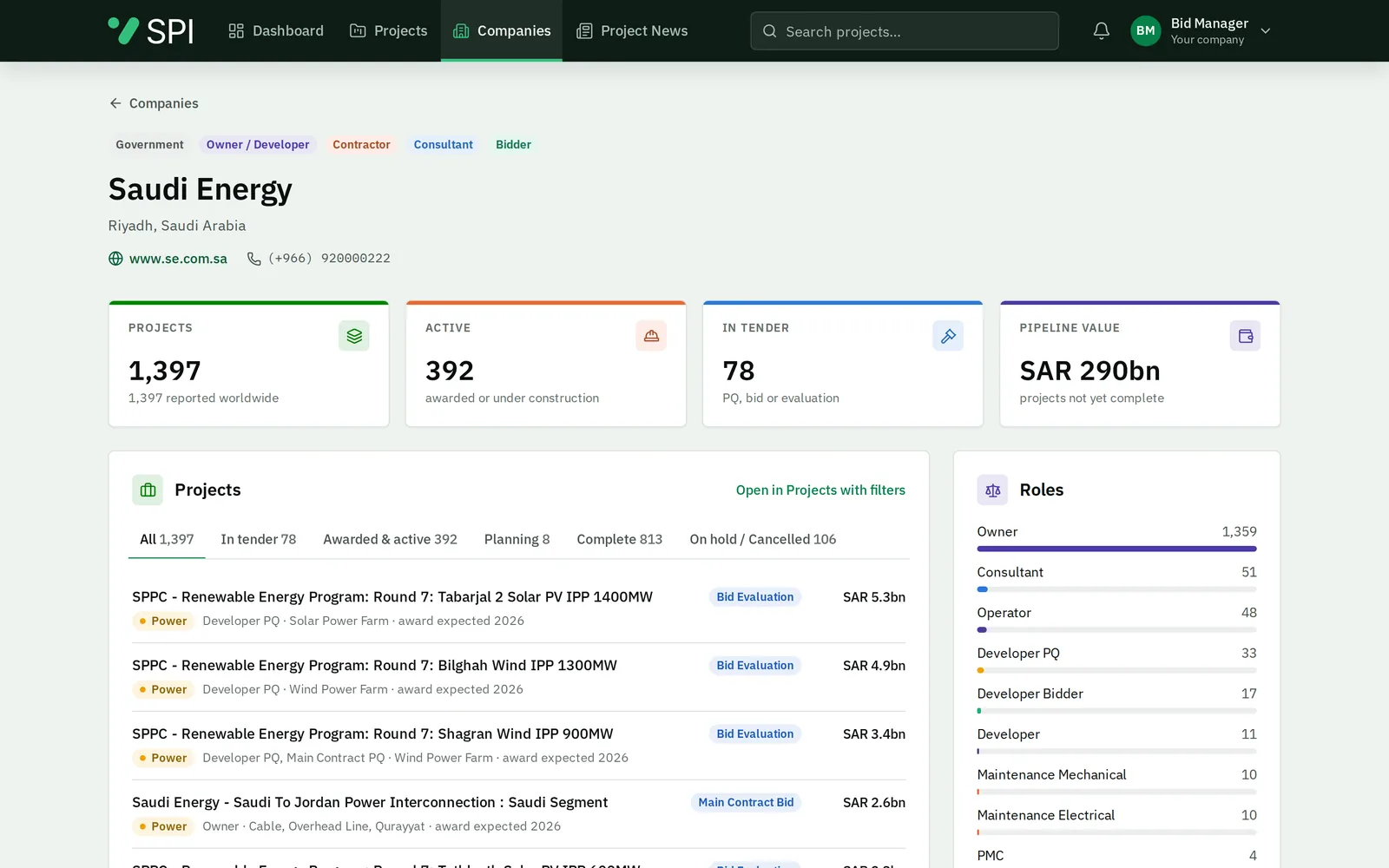Open the Dashboard nav item
The height and width of the screenshot is (868, 1389).
coord(276,30)
